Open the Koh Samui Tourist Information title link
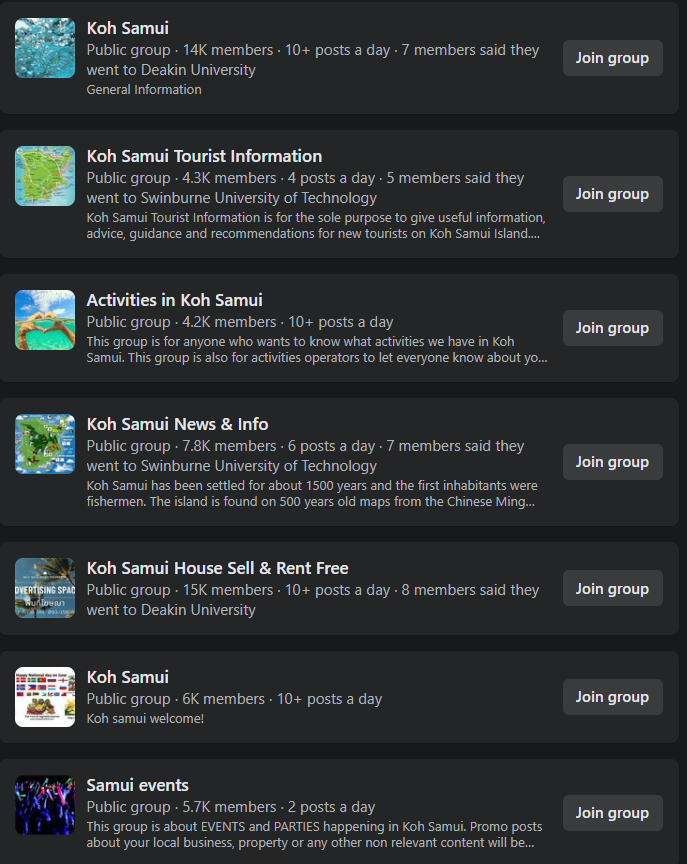This screenshot has height=864, width=687. [x=204, y=156]
